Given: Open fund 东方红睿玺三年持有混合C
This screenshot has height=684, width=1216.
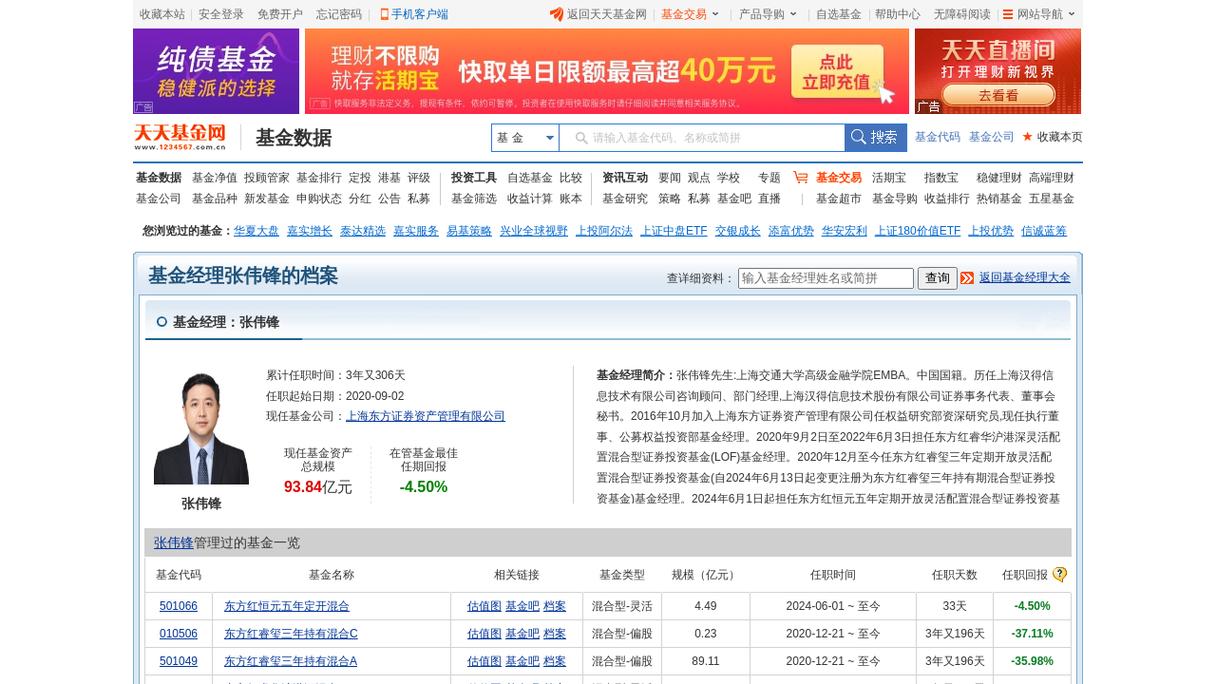Looking at the screenshot, I should (x=290, y=634).
